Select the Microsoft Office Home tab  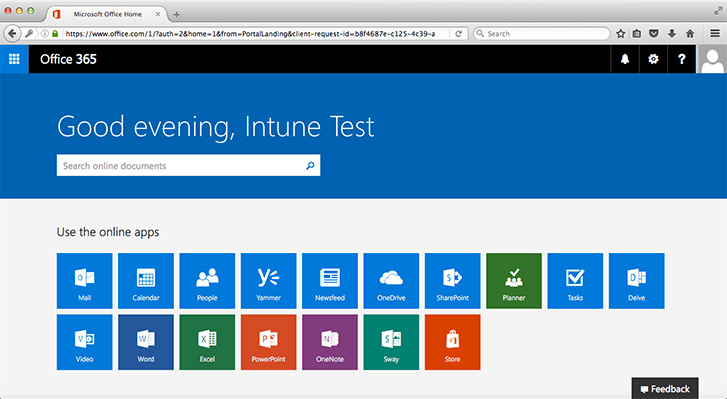pyautogui.click(x=107, y=14)
